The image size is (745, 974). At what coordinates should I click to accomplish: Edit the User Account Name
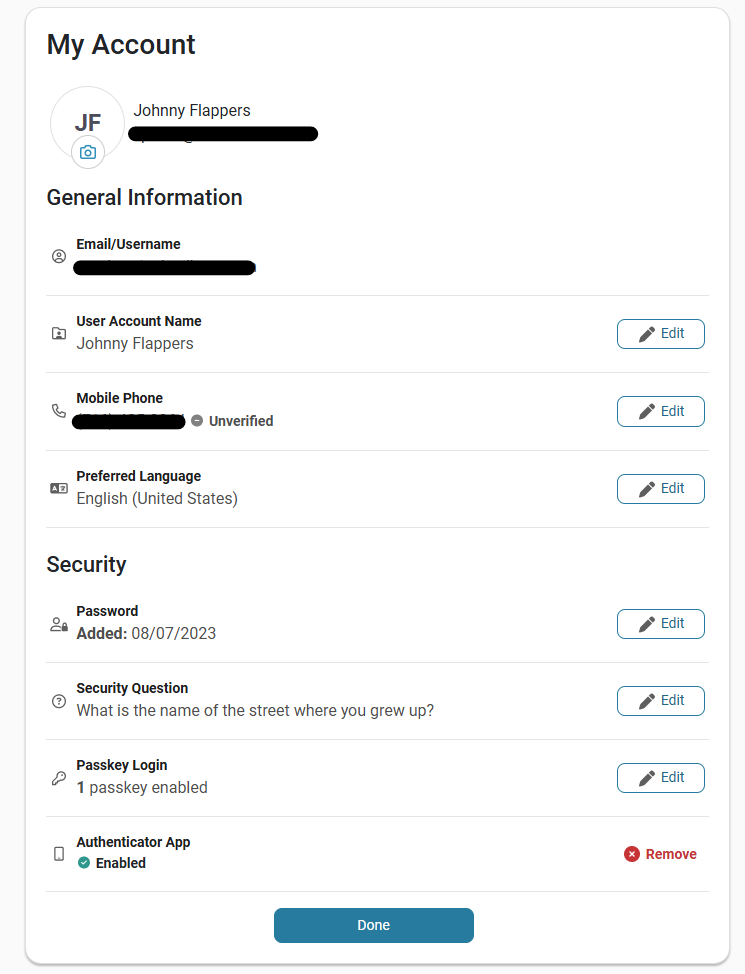pos(660,334)
